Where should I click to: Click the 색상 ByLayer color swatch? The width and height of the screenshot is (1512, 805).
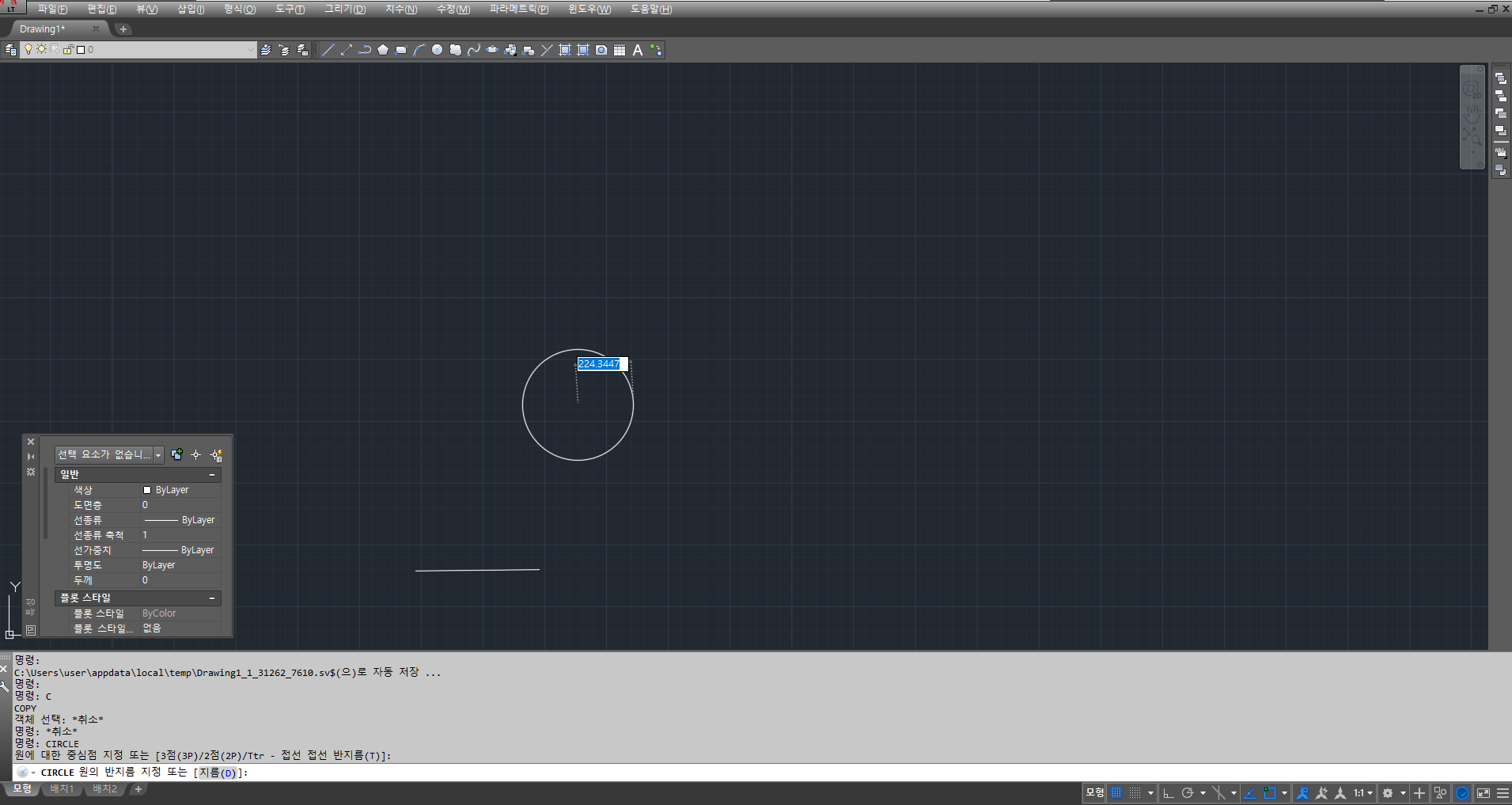click(147, 491)
